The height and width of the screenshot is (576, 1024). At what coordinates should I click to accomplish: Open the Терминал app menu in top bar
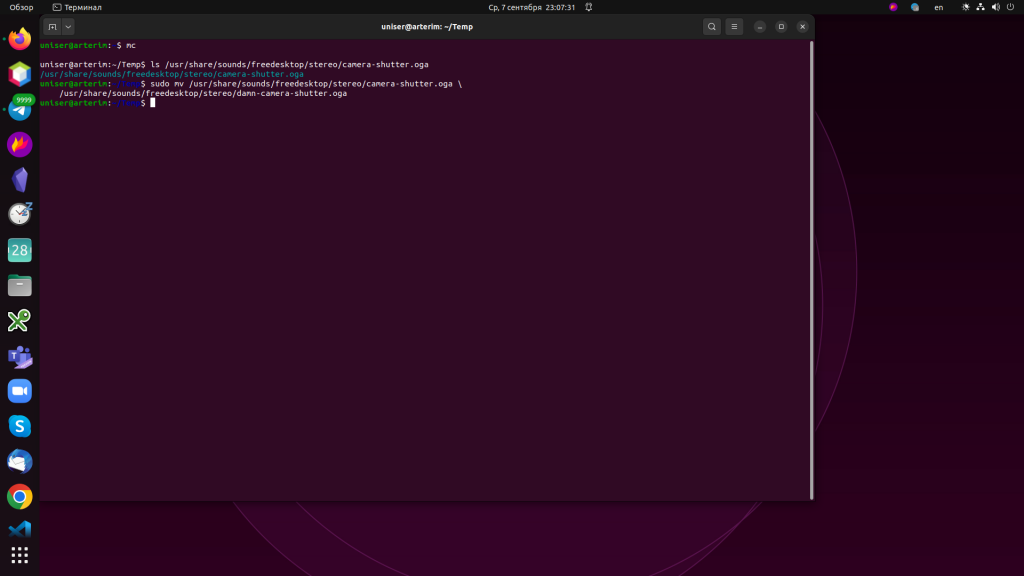[77, 7]
